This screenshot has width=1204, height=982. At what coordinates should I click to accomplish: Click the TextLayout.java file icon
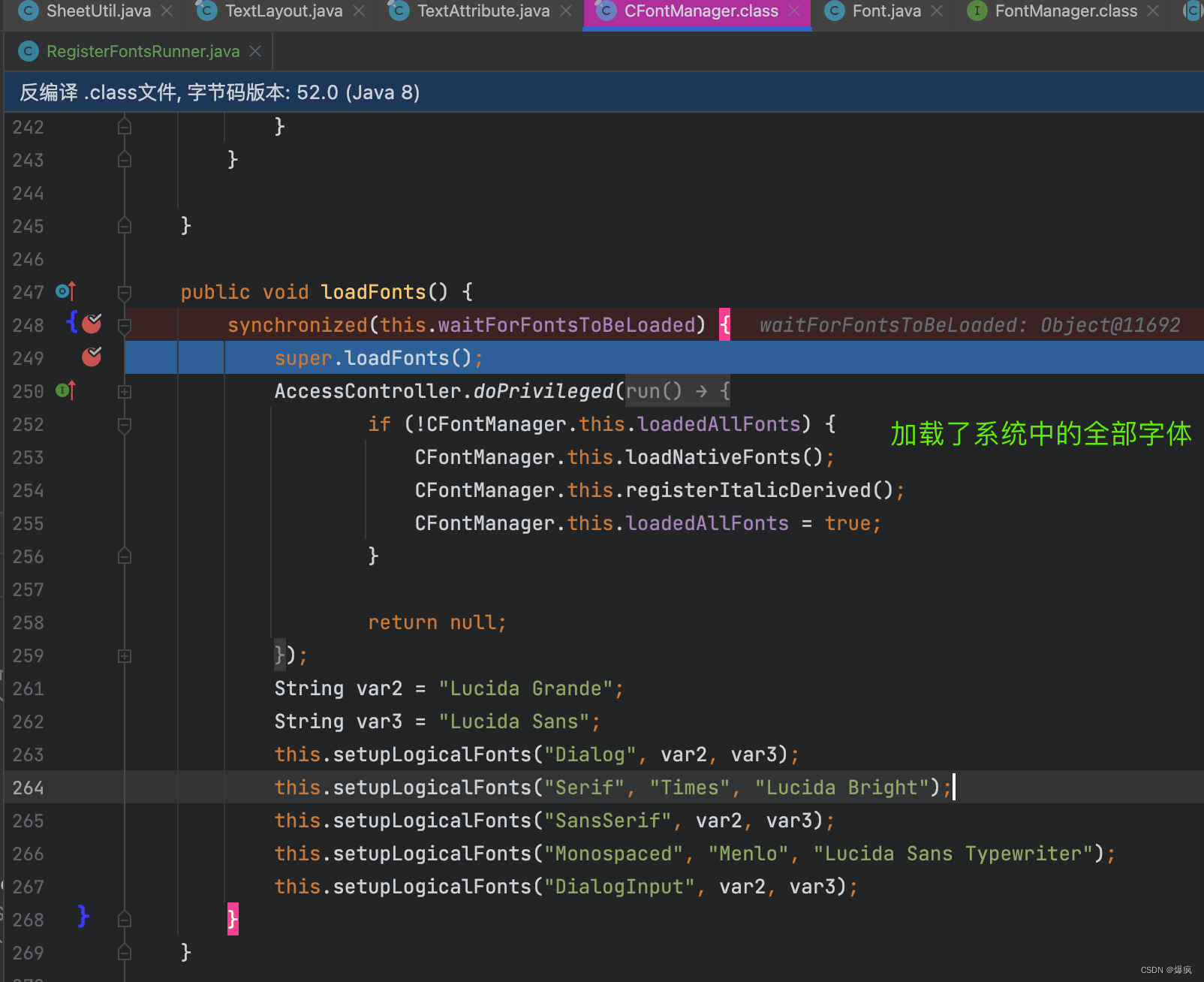(x=206, y=11)
